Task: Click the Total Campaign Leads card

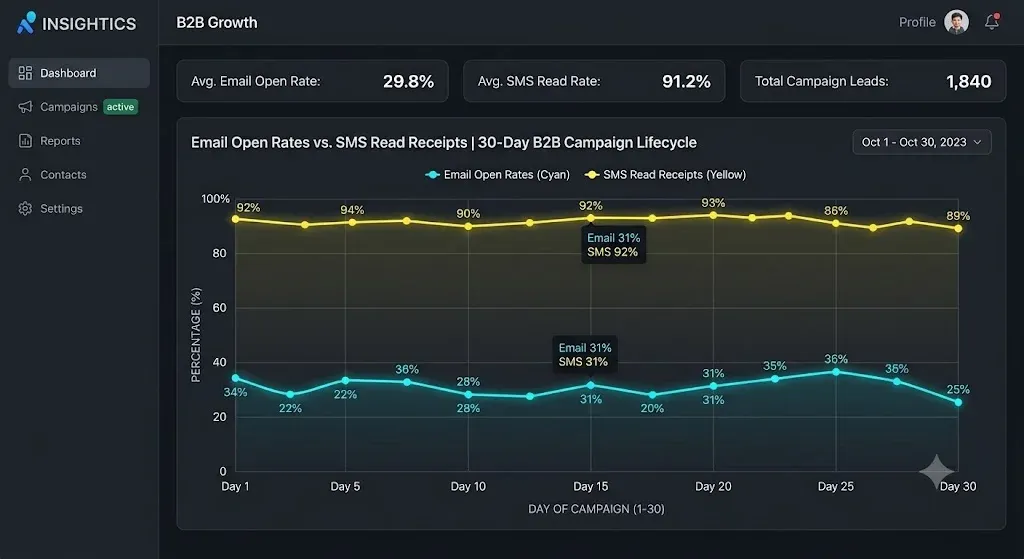Action: click(872, 81)
